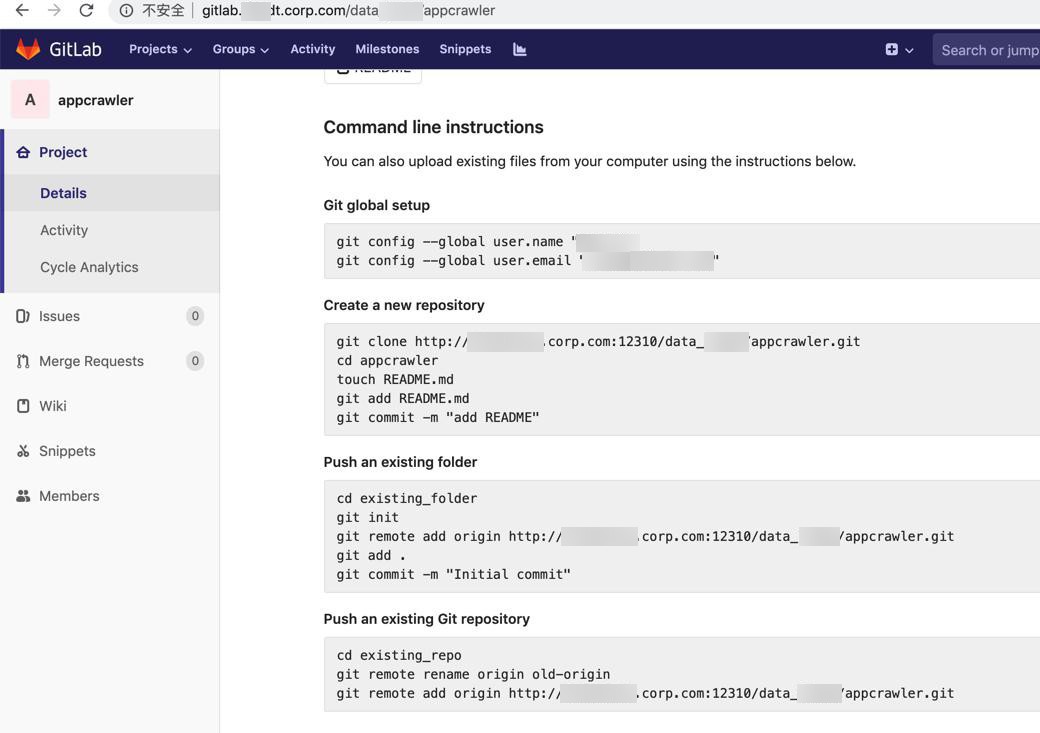
Task: Click the Project home icon in sidebar
Action: click(23, 152)
